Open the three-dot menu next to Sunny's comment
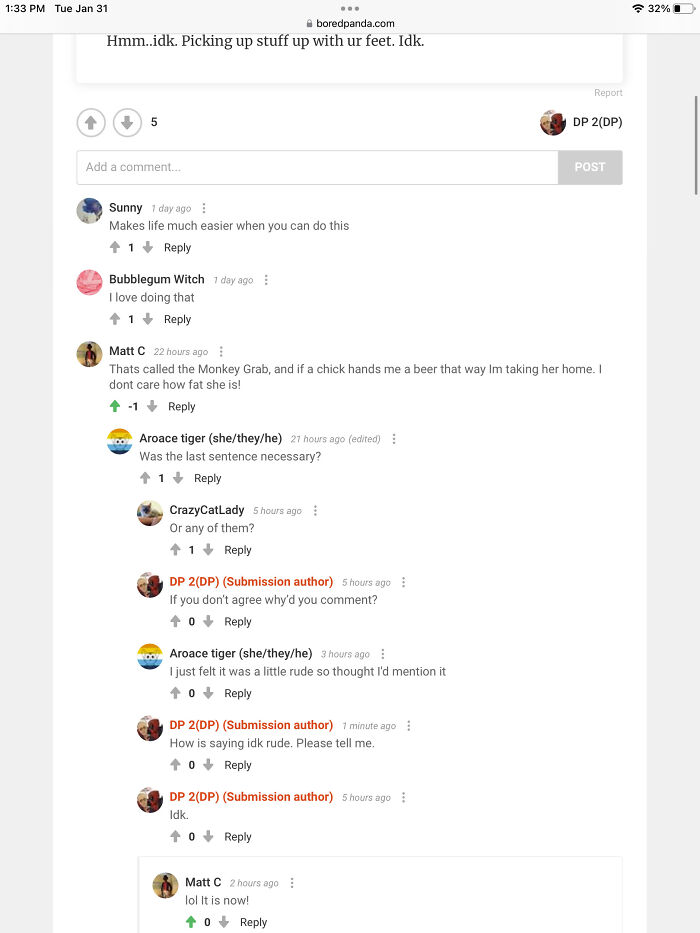700x933 pixels. 204,208
